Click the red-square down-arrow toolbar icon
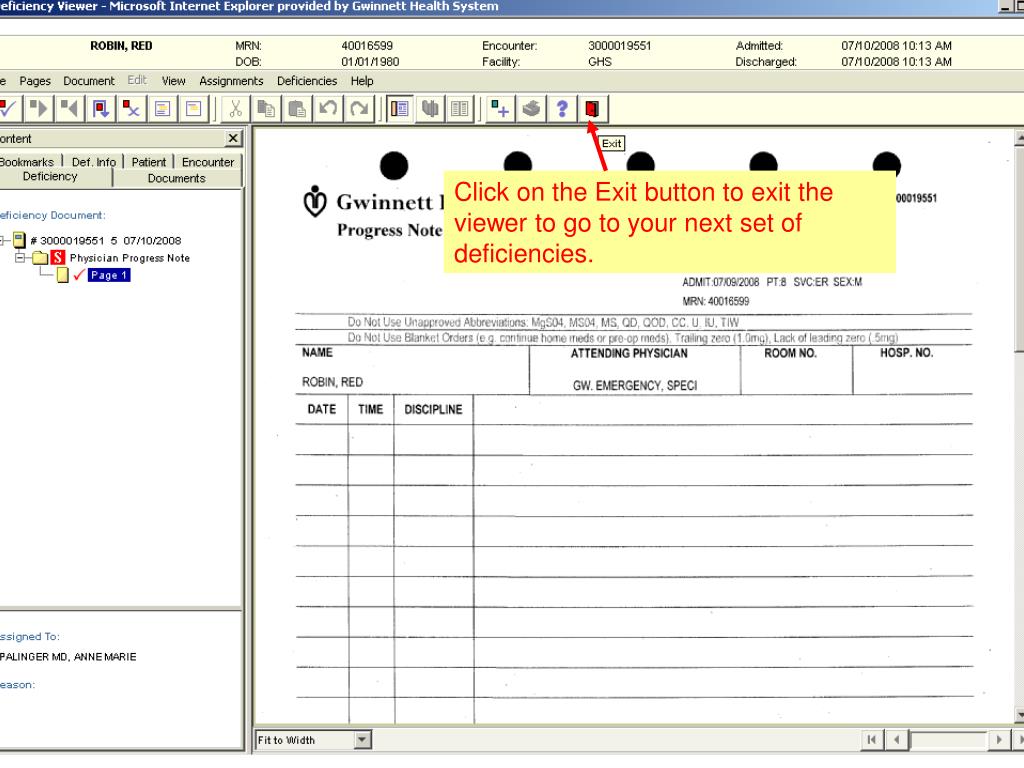The width and height of the screenshot is (1024, 768). [101, 108]
